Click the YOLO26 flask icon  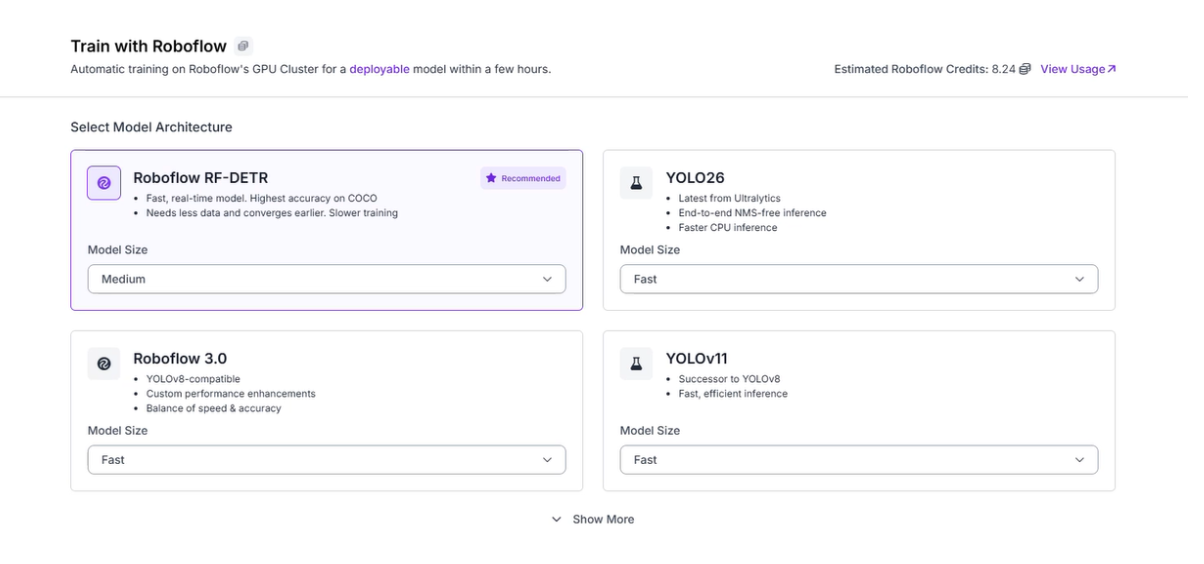tap(636, 183)
